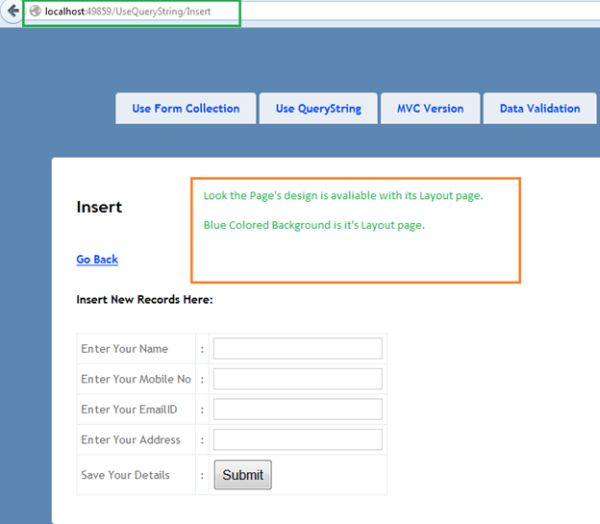Focus the Enter Your EmailID field
This screenshot has width=600, height=524.
[298, 409]
